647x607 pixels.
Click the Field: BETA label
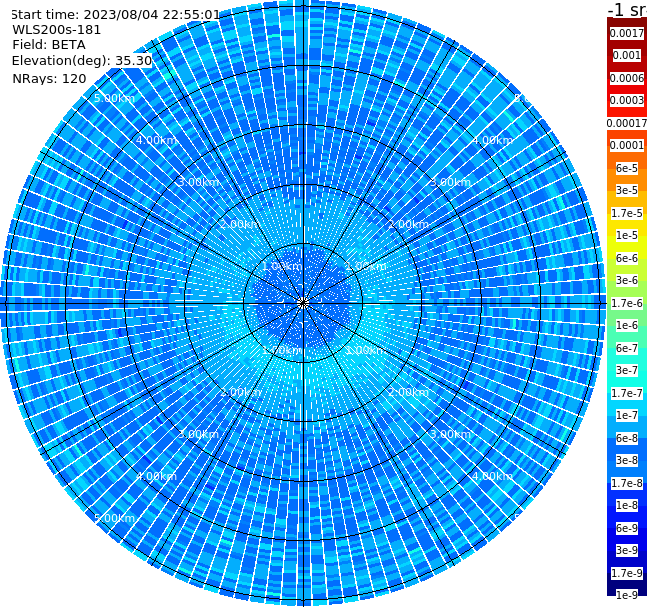(49, 45)
